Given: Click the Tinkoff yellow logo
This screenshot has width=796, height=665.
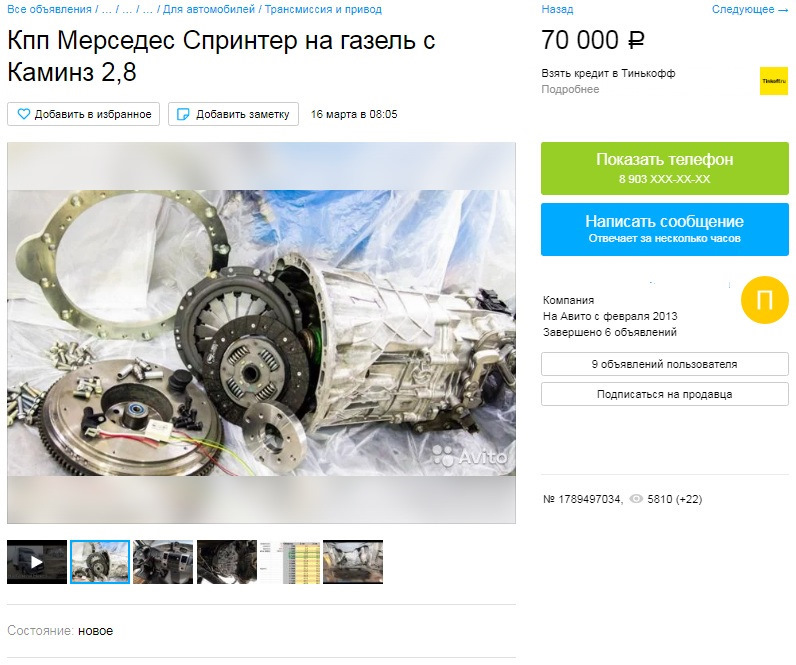Looking at the screenshot, I should [x=774, y=81].
